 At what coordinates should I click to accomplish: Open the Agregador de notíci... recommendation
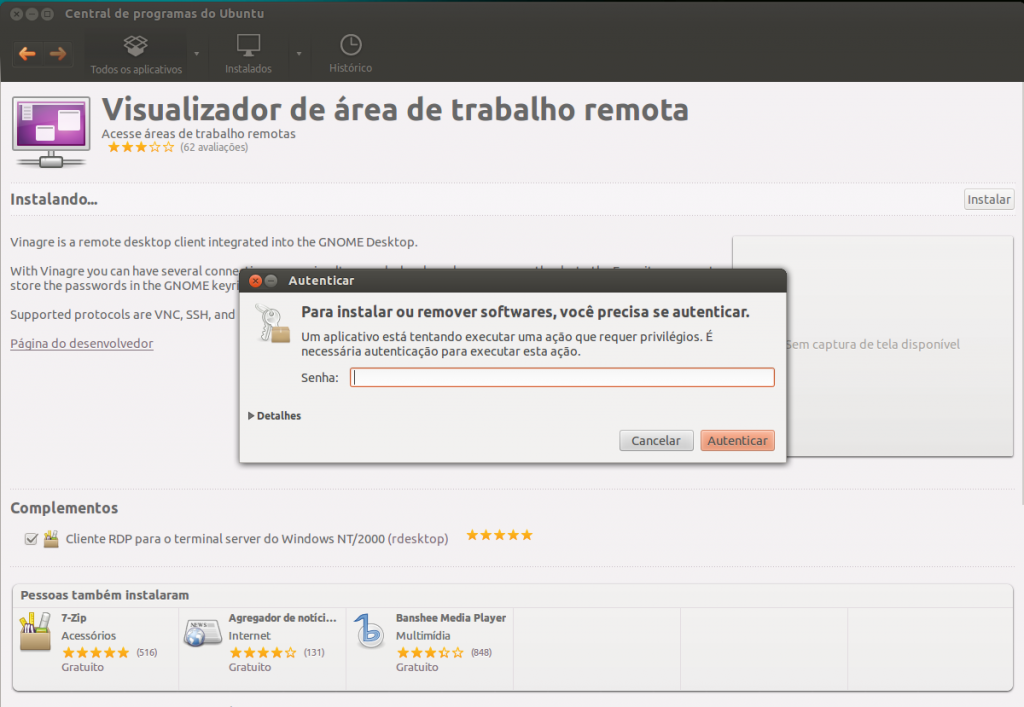pyautogui.click(x=263, y=648)
